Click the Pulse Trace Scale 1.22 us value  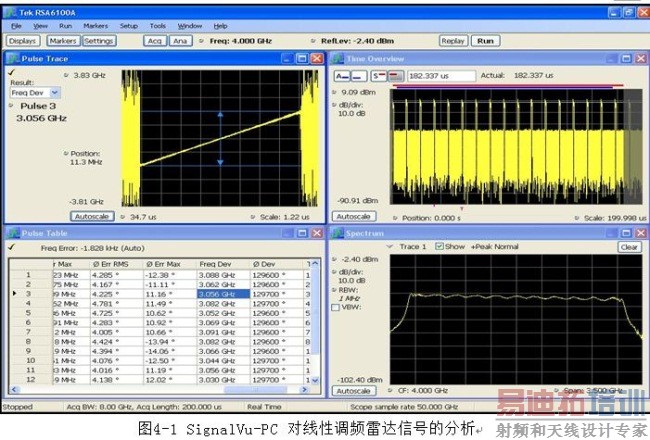click(x=285, y=217)
